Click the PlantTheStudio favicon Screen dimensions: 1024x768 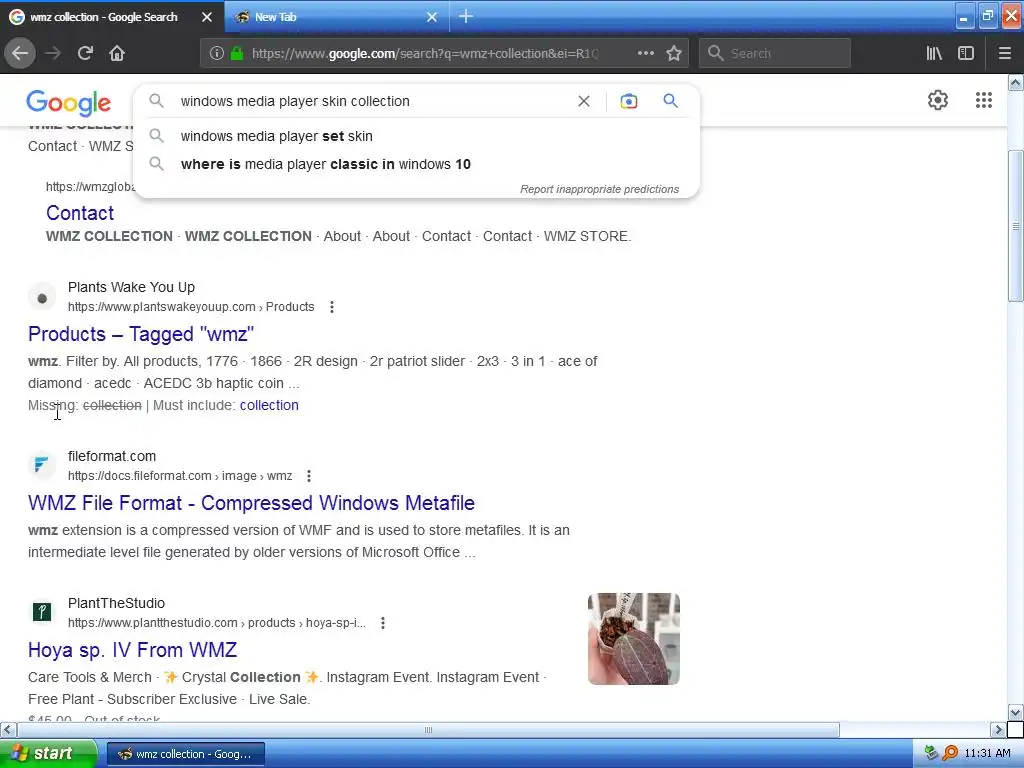42,612
